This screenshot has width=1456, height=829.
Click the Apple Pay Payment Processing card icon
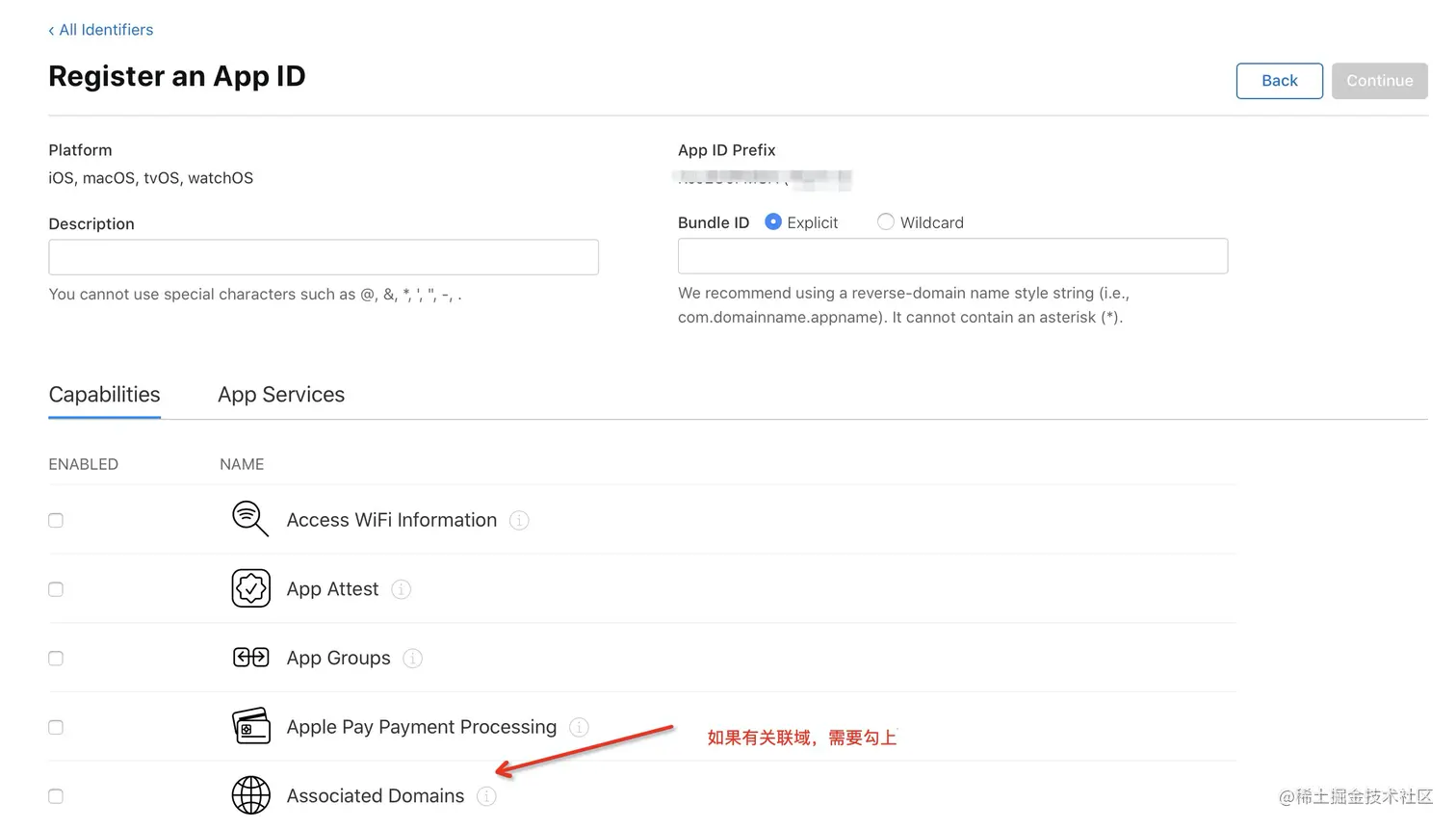pos(250,727)
